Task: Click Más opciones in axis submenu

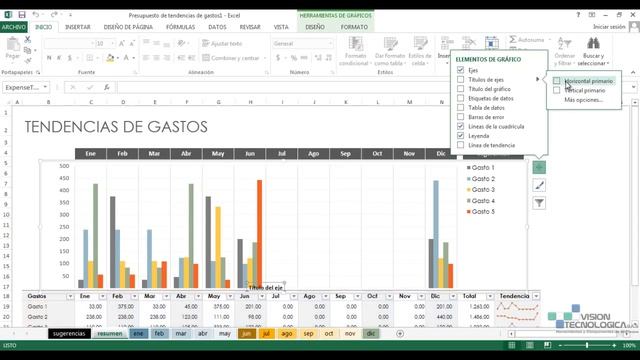Action: point(583,100)
